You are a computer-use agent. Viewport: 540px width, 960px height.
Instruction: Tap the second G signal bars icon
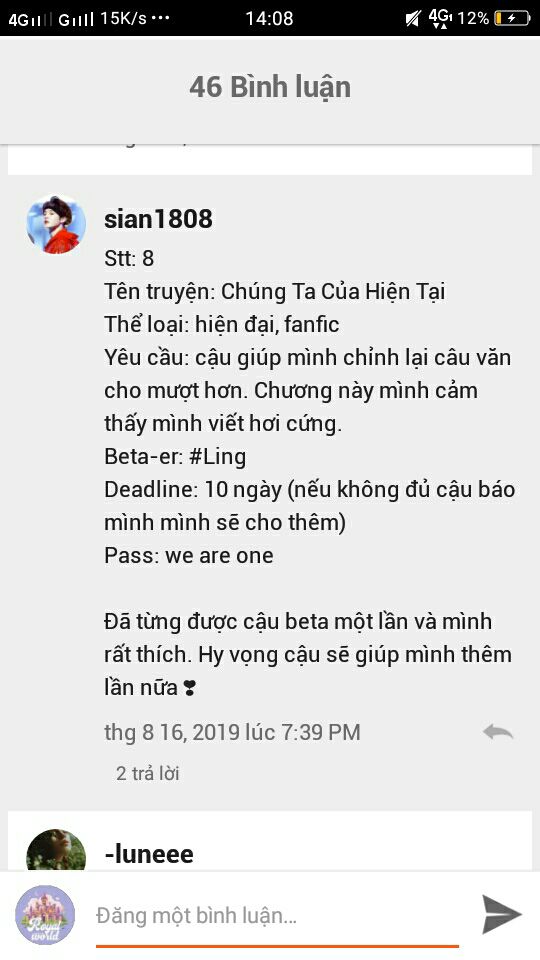[x=76, y=19]
